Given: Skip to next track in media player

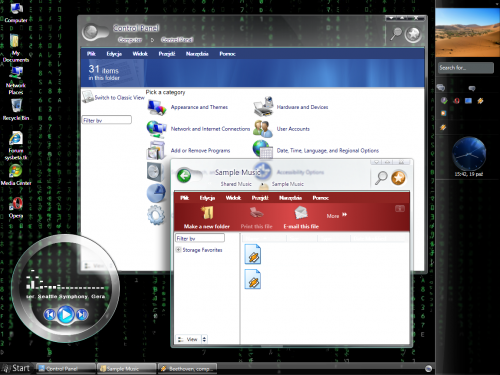Looking at the screenshot, I should (82, 314).
